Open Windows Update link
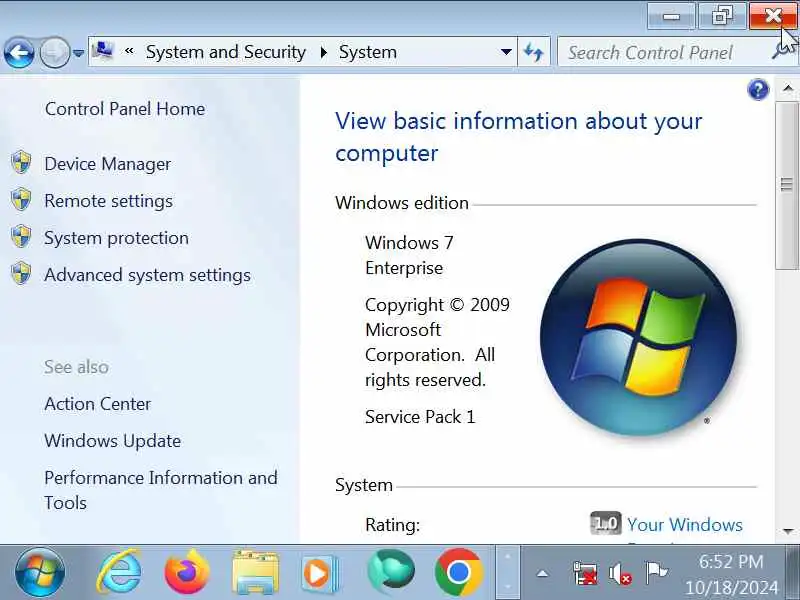The image size is (800, 600). (113, 441)
